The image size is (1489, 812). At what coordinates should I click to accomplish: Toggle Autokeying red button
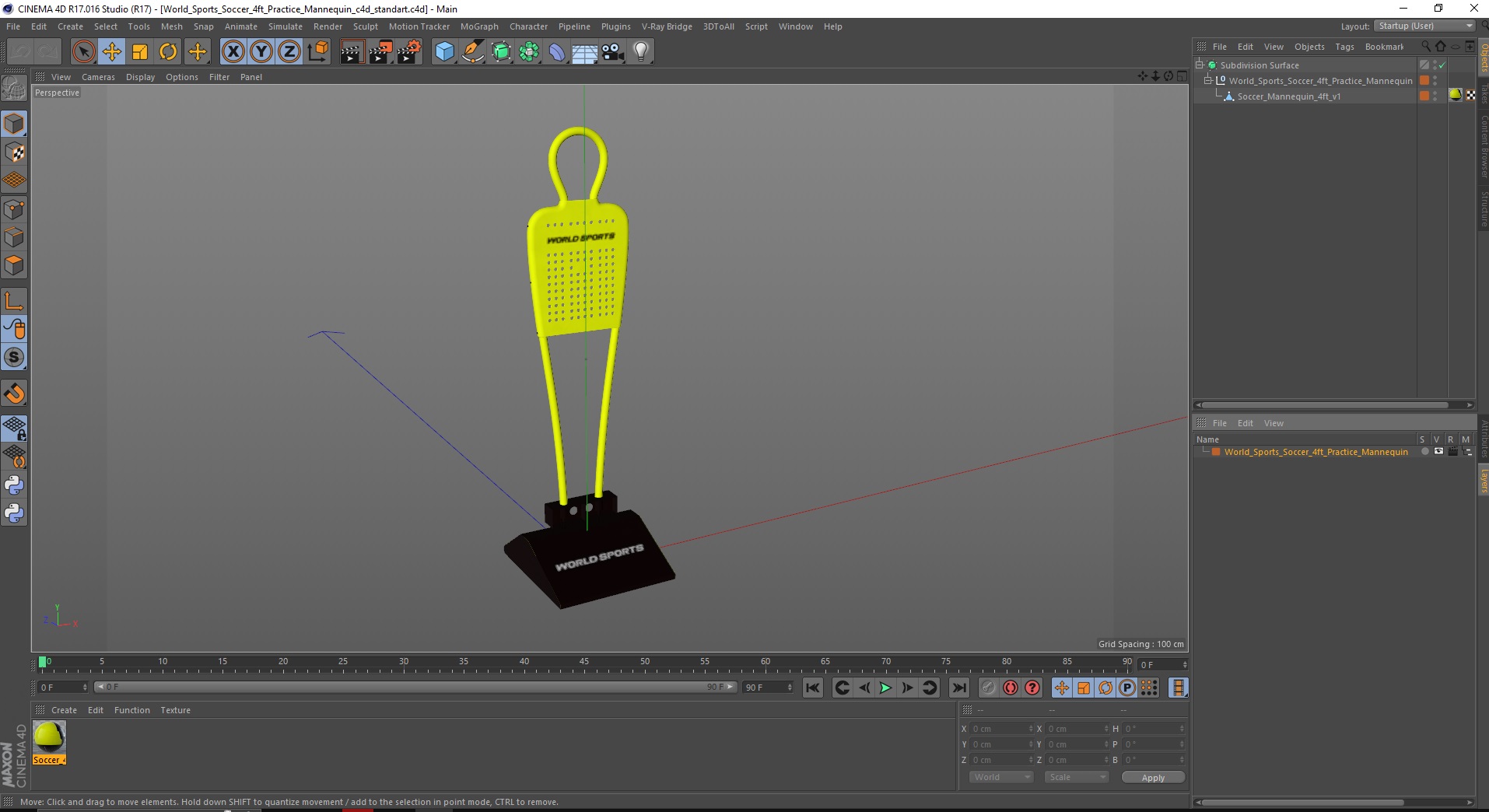[x=1010, y=688]
